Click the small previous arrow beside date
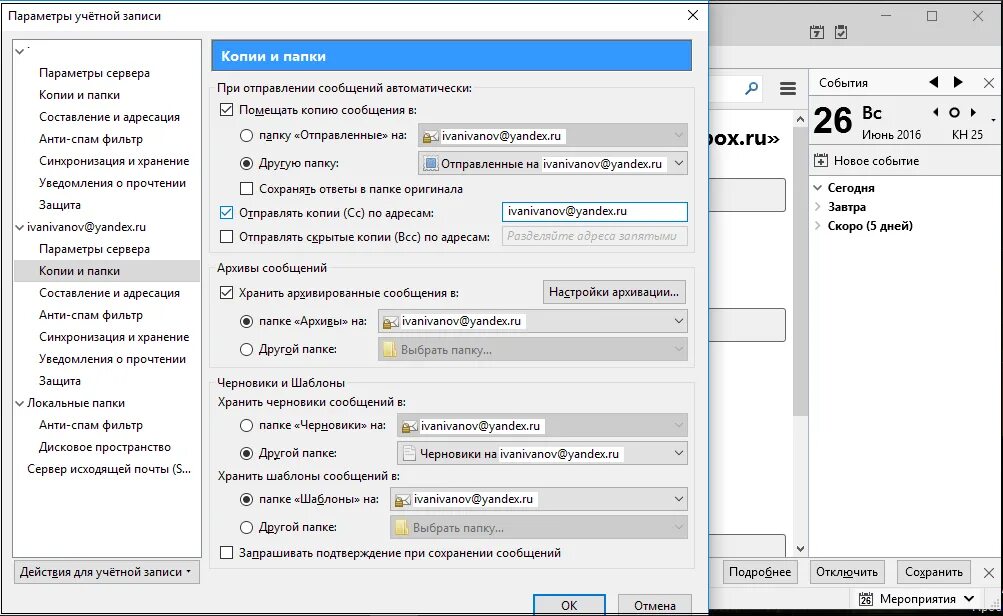 tap(936, 113)
